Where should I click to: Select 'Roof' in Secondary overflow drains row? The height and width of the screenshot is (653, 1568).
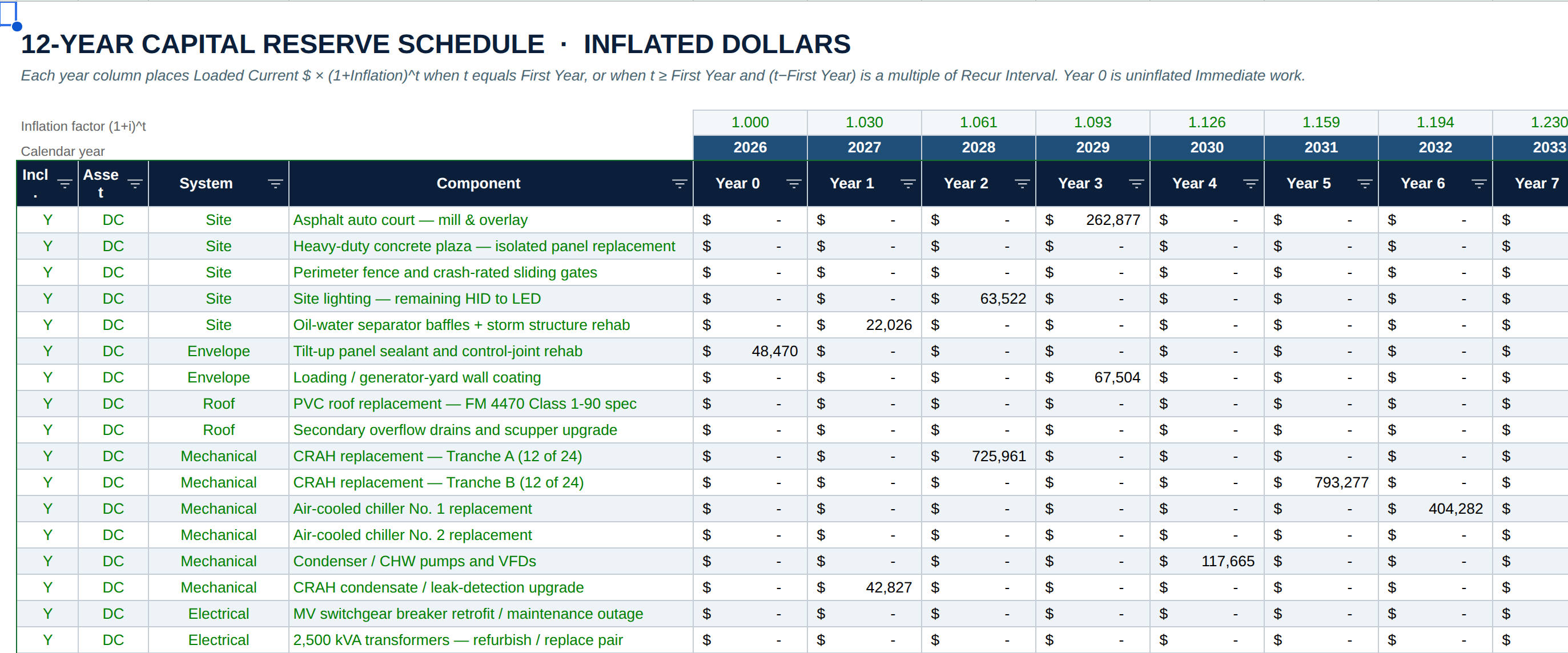(x=219, y=430)
